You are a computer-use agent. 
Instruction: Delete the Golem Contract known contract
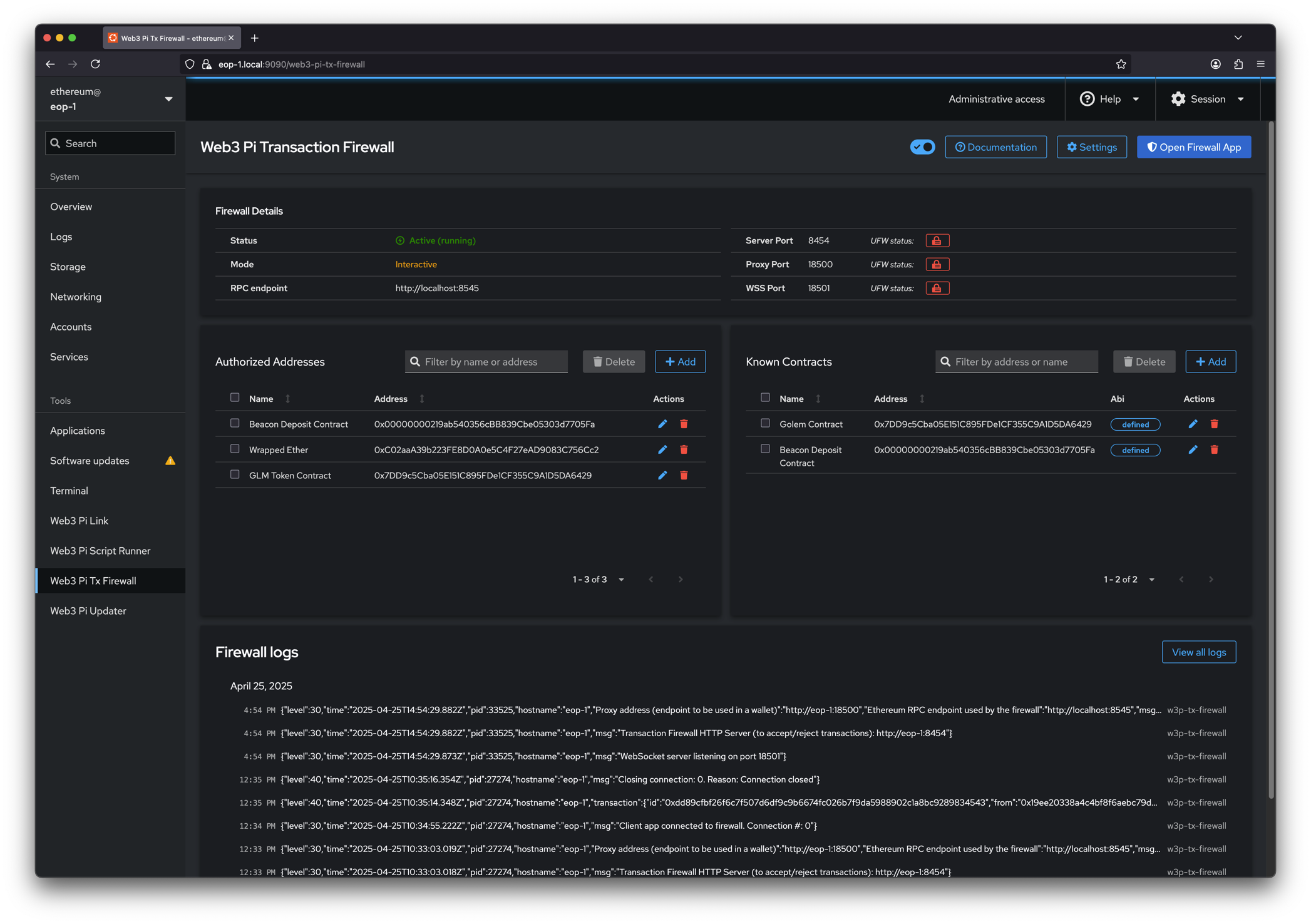[x=1214, y=424]
